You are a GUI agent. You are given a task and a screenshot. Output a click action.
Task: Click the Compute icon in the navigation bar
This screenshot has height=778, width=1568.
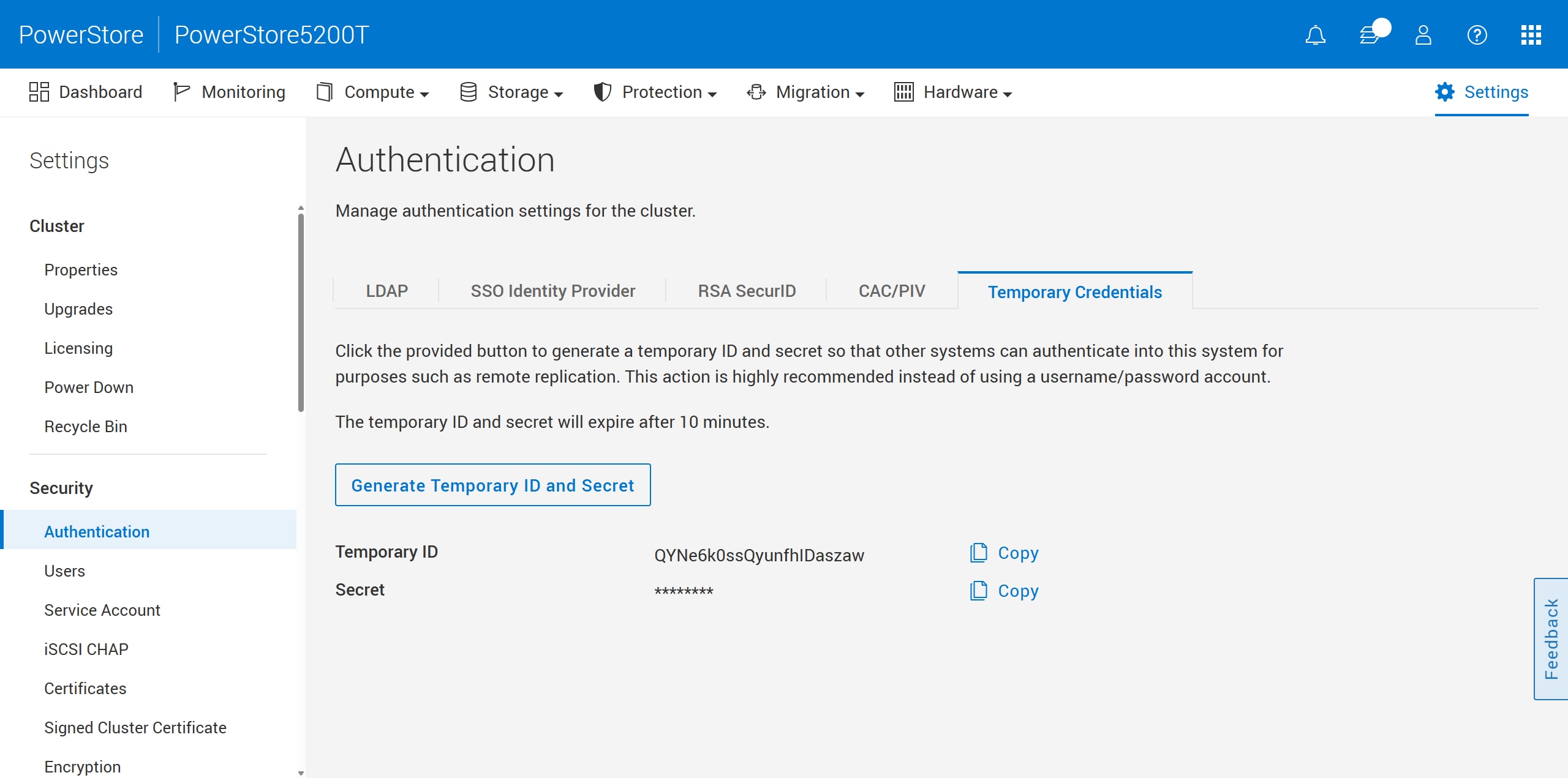pyautogui.click(x=325, y=92)
